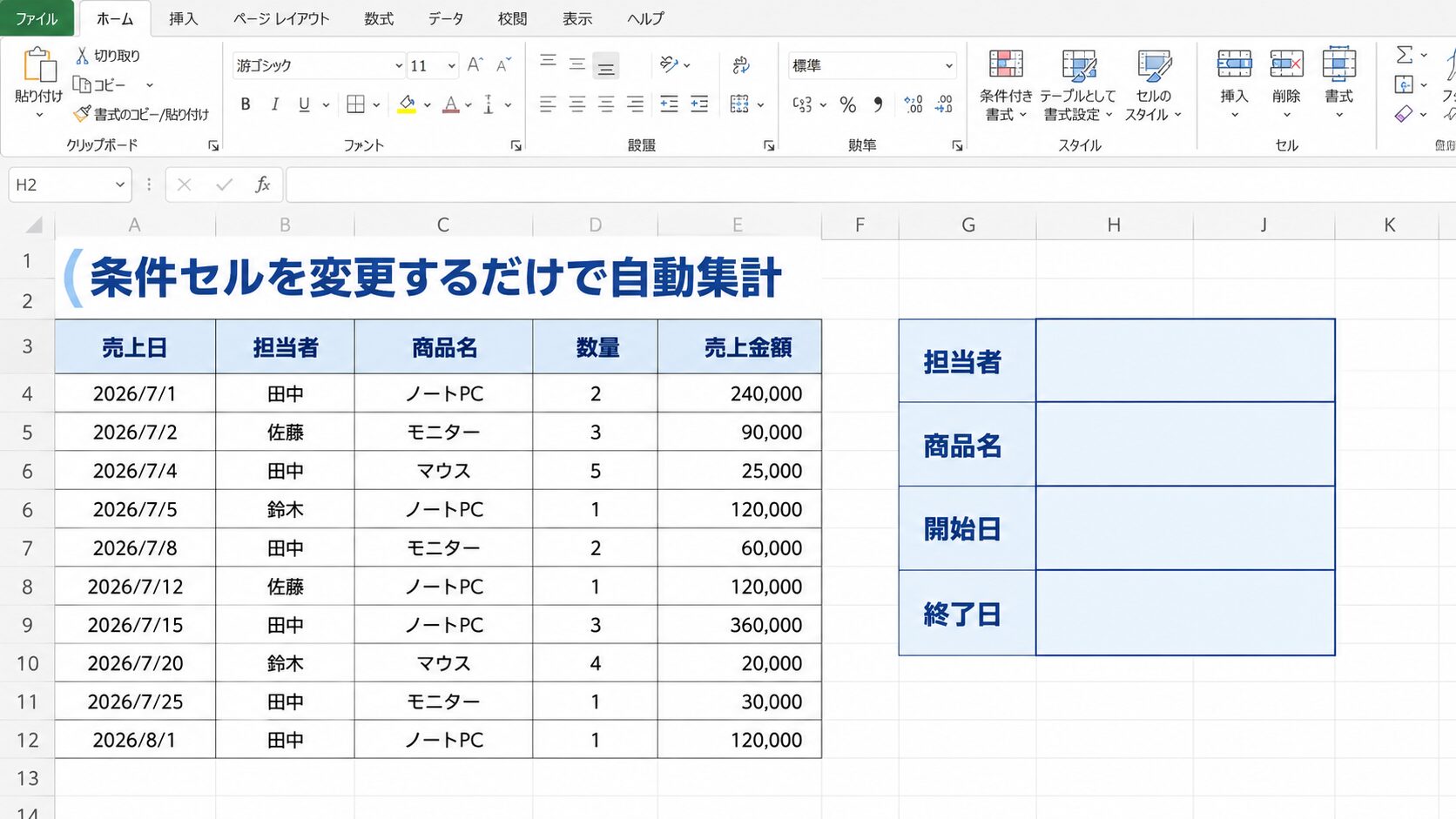Screen dimensions: 1456x819
Task: Open the ヘルプ tab
Action: point(645,18)
